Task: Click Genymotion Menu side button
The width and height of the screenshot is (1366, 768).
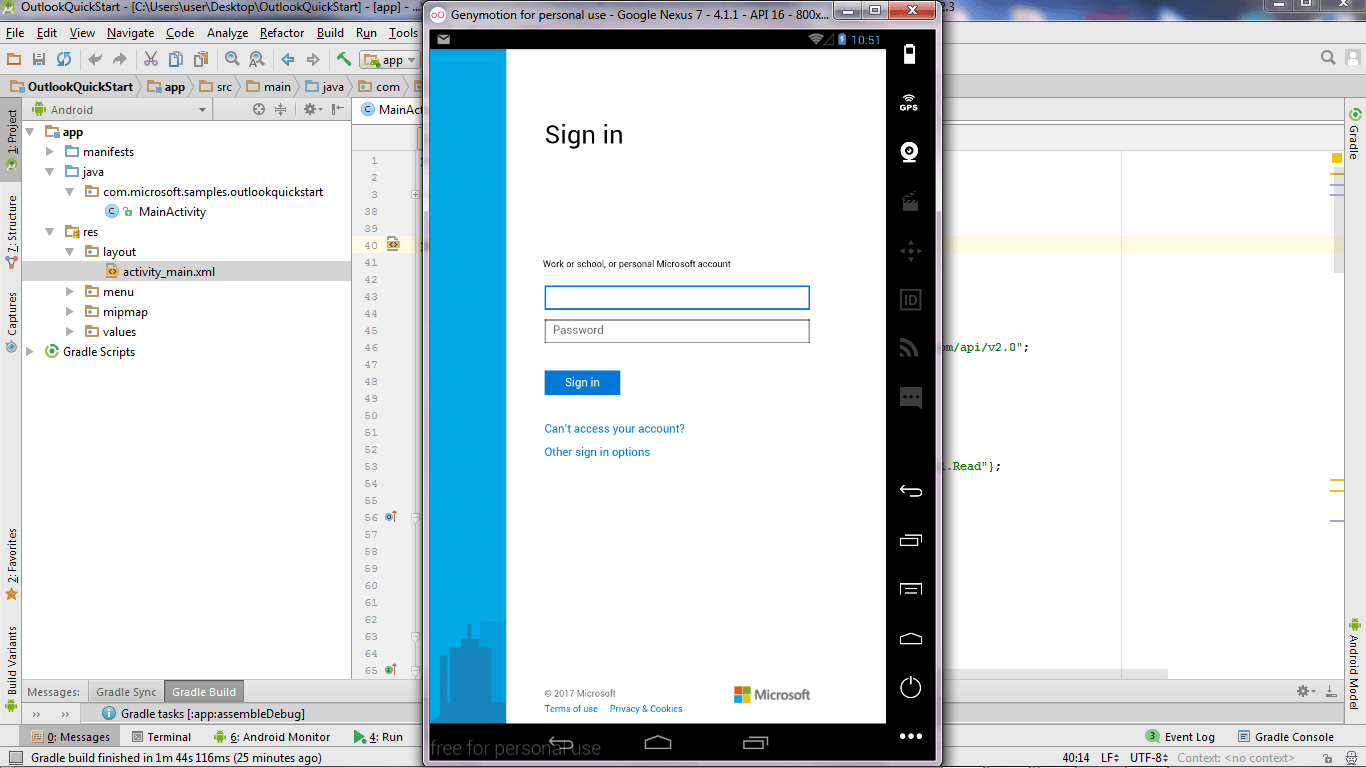Action: tap(910, 589)
